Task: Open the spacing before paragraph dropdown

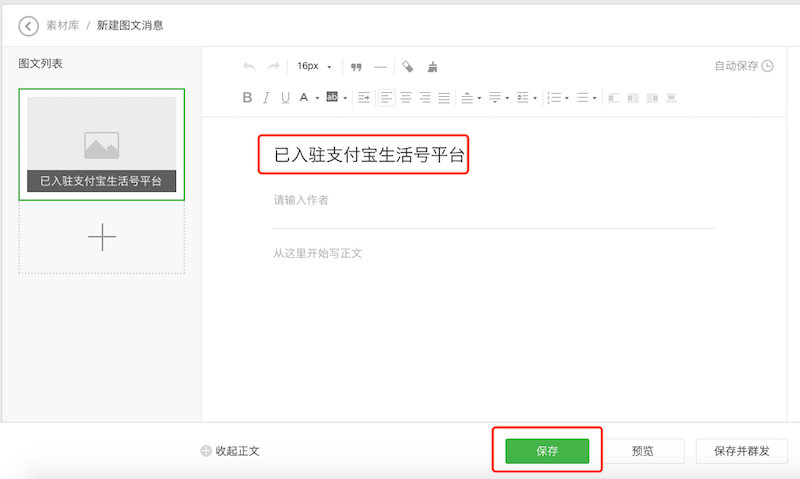Action: [x=479, y=98]
